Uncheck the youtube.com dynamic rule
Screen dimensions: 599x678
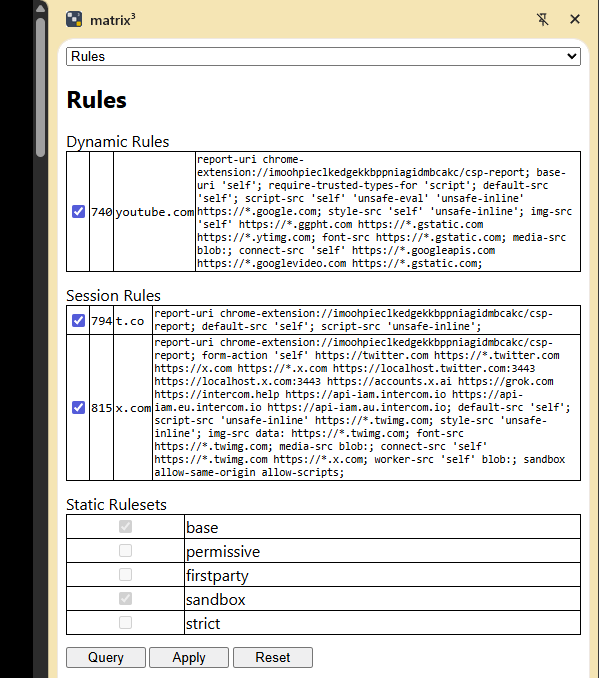[x=78, y=212]
